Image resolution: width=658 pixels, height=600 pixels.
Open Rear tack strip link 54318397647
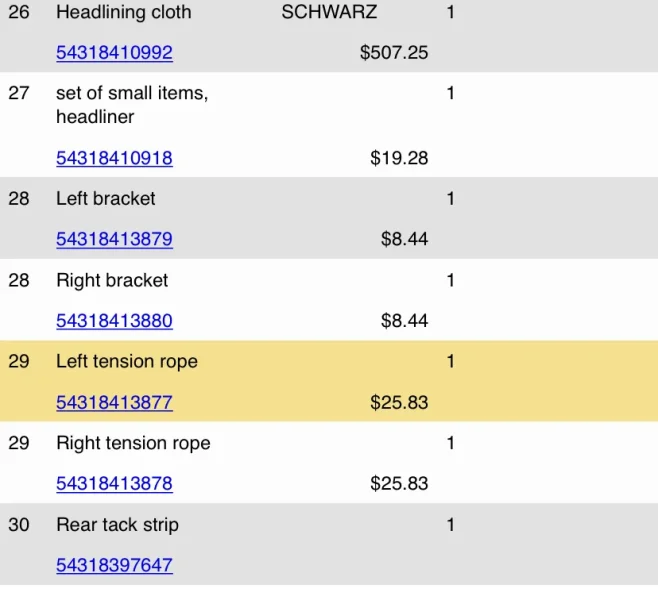pos(114,565)
